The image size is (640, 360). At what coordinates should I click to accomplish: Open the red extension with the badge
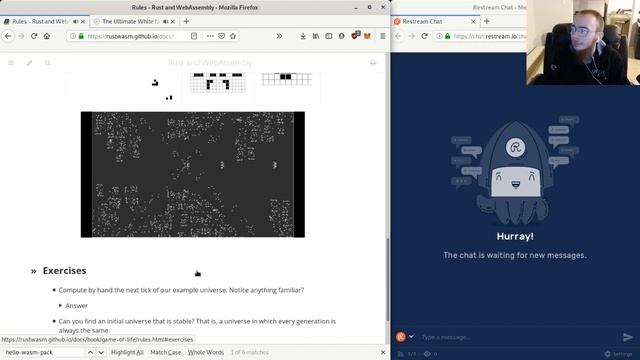coord(355,36)
